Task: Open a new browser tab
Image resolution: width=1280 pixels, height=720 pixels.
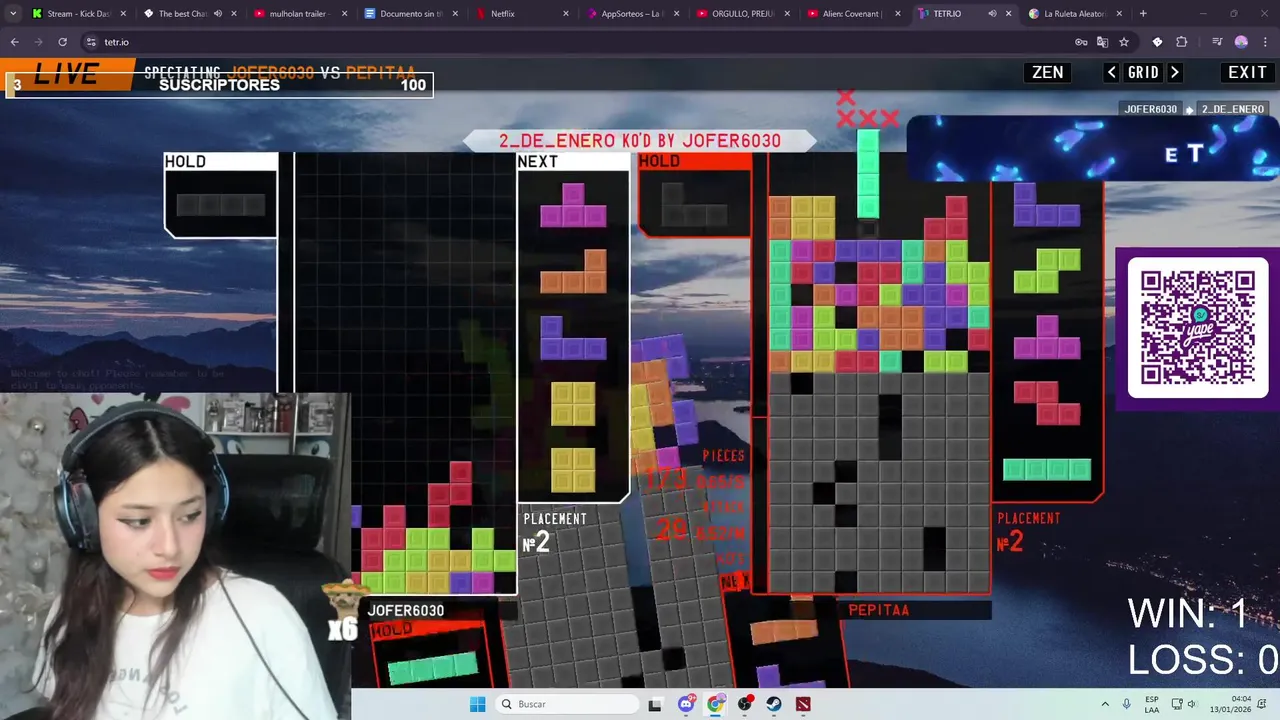Action: (1143, 14)
